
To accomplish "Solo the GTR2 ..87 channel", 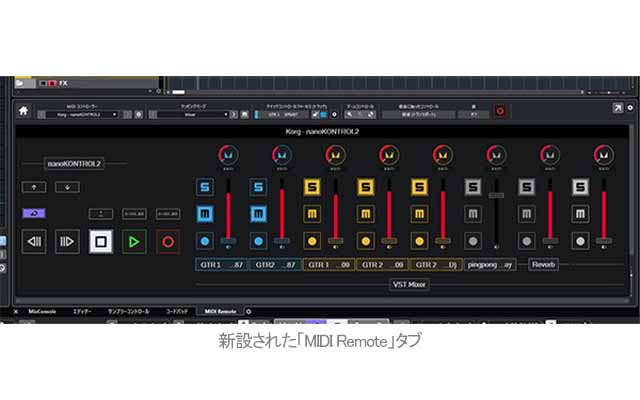I will (x=258, y=187).
